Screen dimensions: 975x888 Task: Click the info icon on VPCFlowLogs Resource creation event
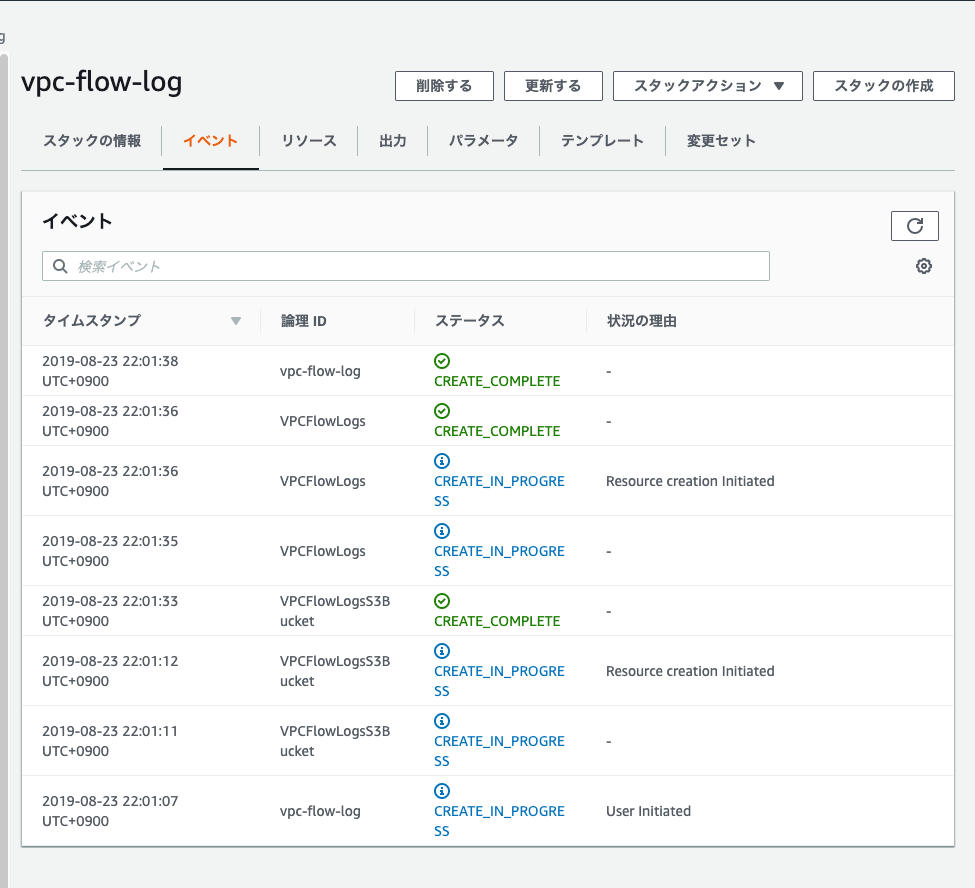point(442,461)
